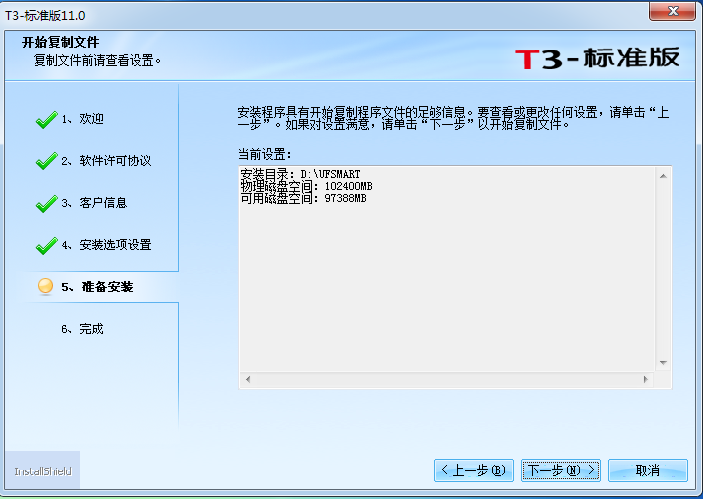
Task: Select the step label 2、软件许可协议
Action: pos(106,161)
